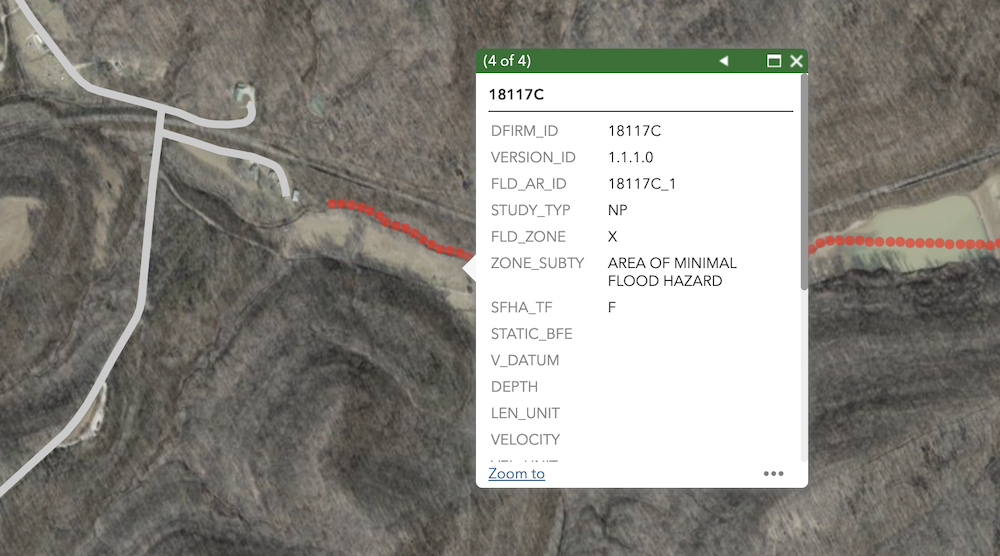This screenshot has width=1000, height=556.
Task: Select the VERSION_ID value 1.1.1.0
Action: pyautogui.click(x=630, y=157)
